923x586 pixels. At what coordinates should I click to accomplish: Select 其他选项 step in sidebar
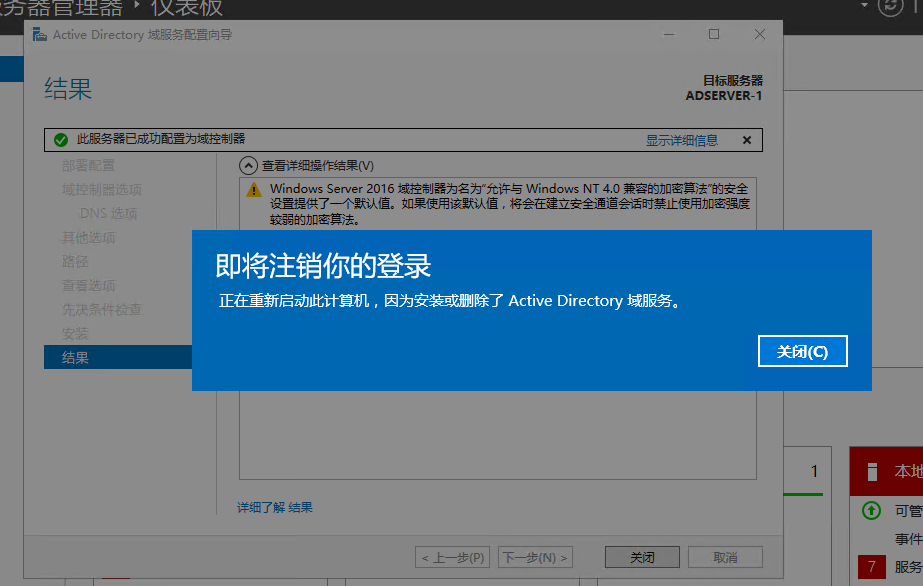pyautogui.click(x=88, y=238)
